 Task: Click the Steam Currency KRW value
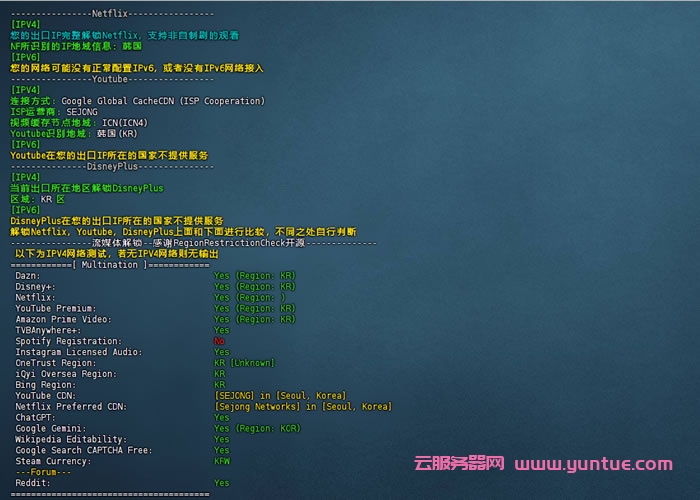click(222, 461)
